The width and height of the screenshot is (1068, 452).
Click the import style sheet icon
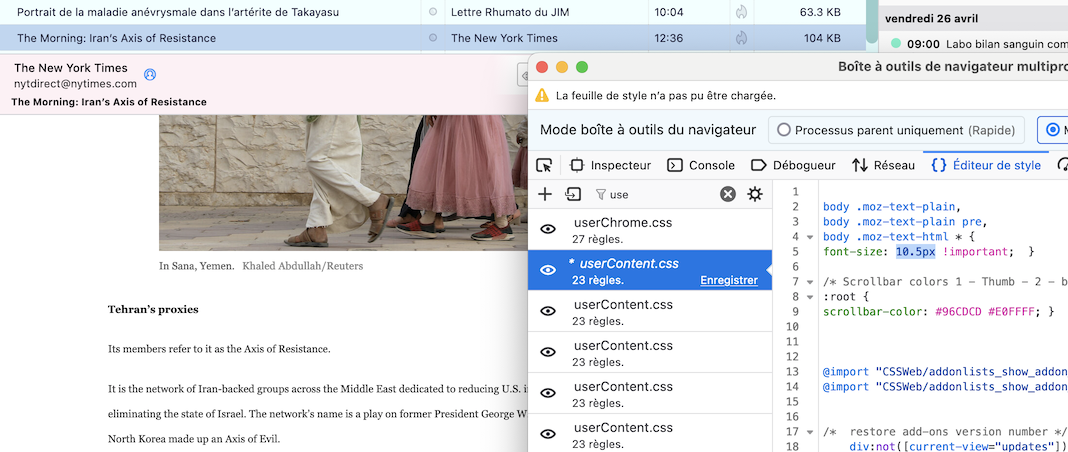point(573,194)
